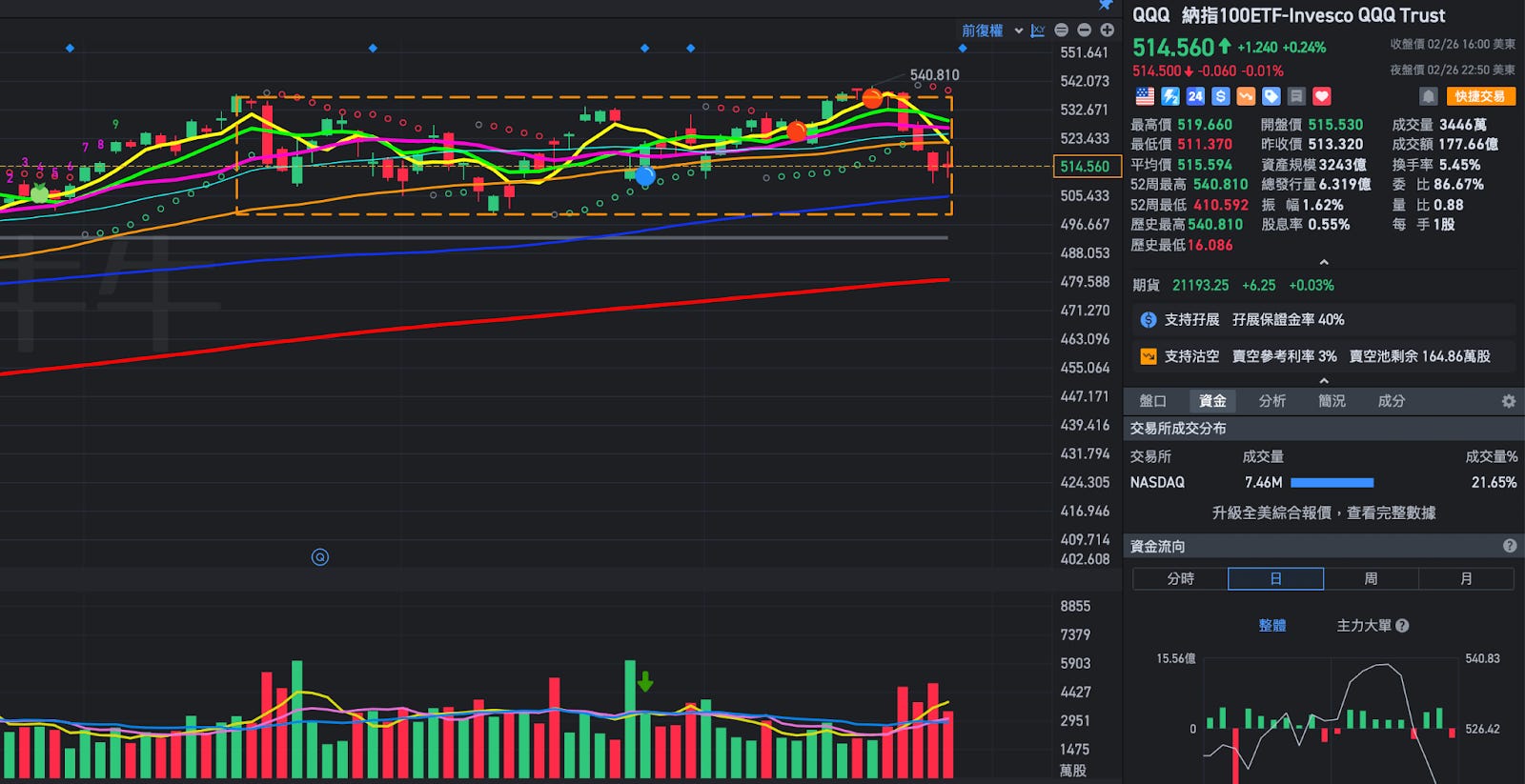Viewport: 1525px width, 784px height.
Task: Click the 成交量 3446萬 value
Action: click(x=1463, y=125)
